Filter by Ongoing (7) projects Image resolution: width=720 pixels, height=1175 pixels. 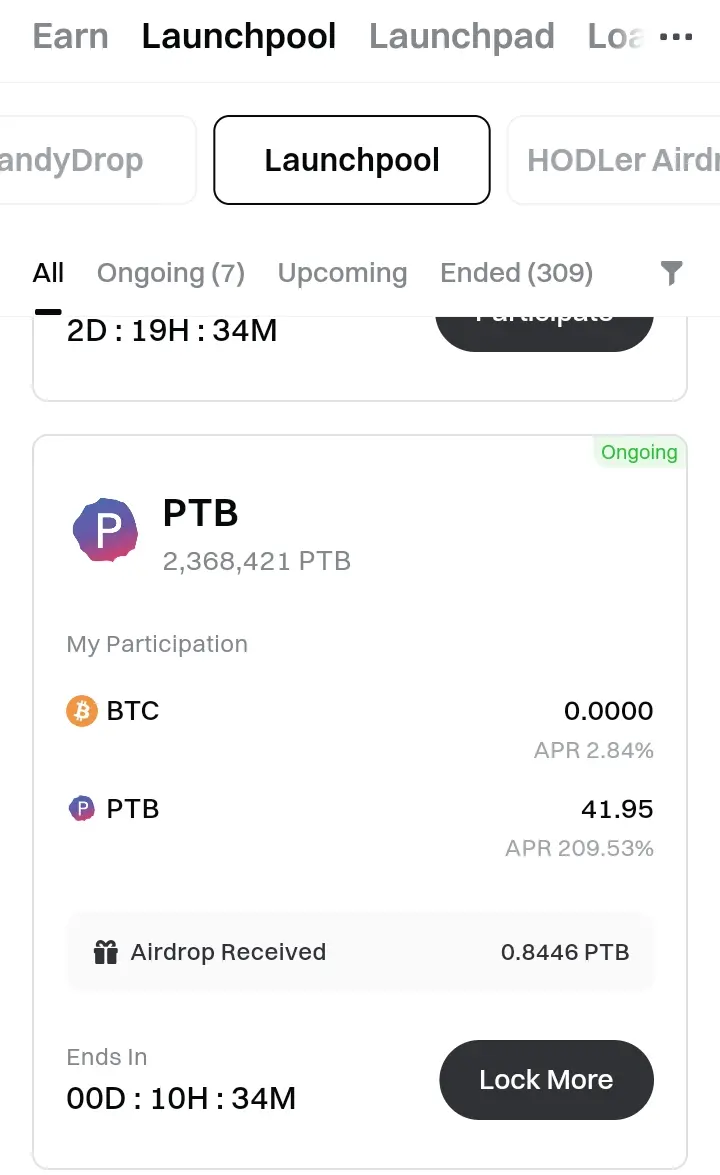click(x=171, y=273)
